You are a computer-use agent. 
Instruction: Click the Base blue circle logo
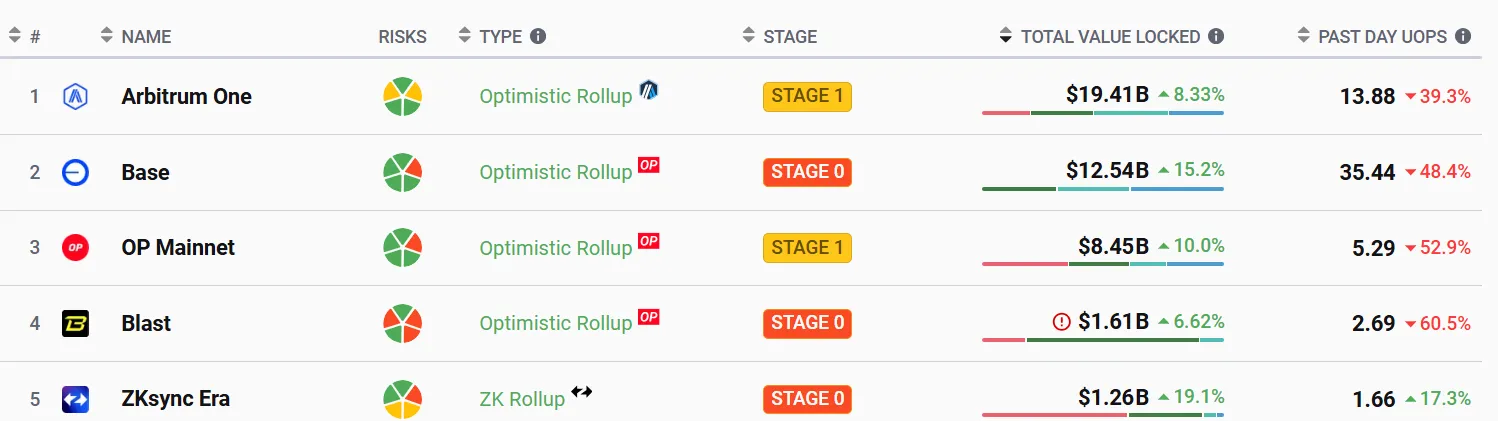(x=76, y=172)
